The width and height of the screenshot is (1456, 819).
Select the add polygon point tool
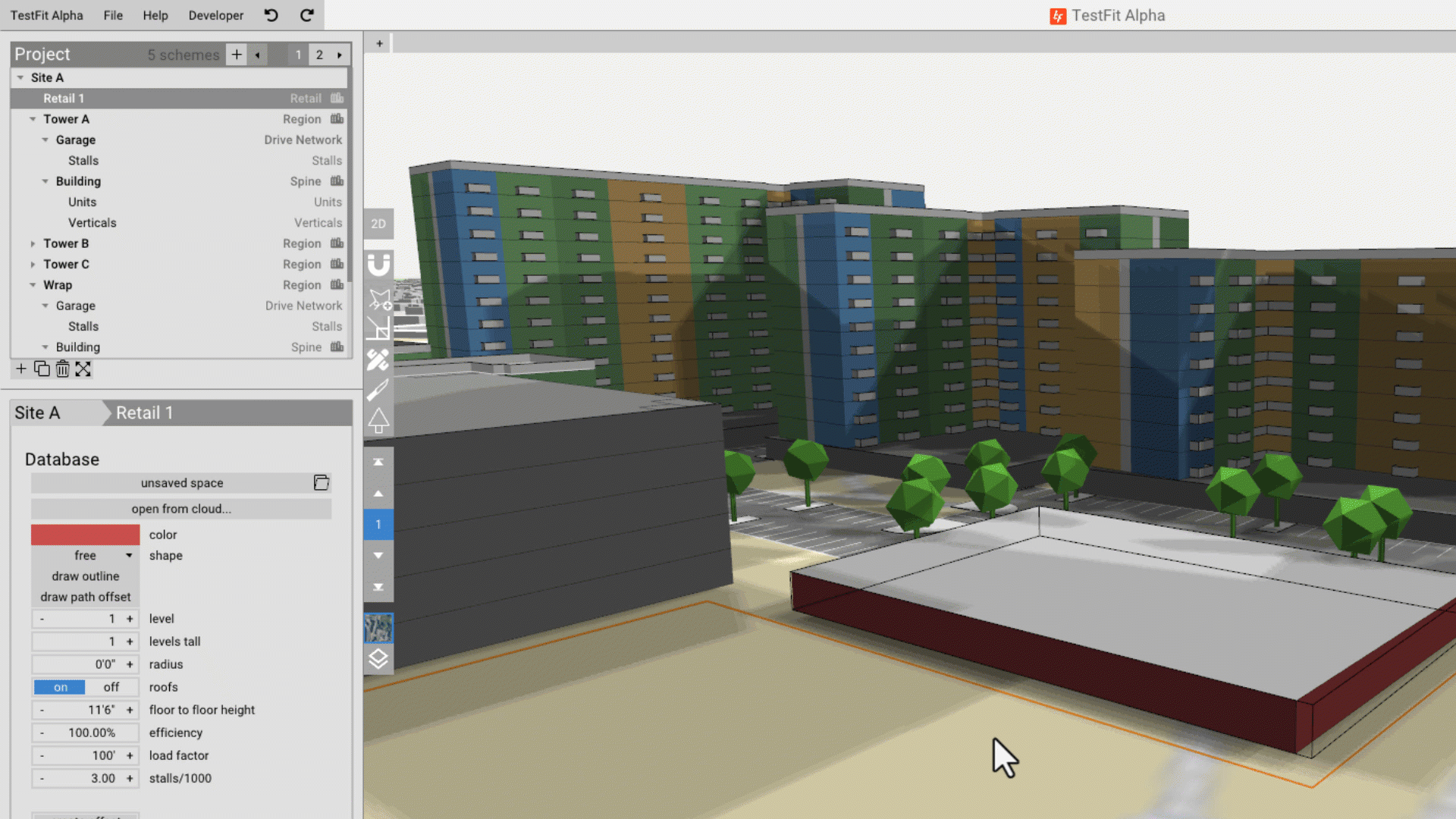coord(378,300)
